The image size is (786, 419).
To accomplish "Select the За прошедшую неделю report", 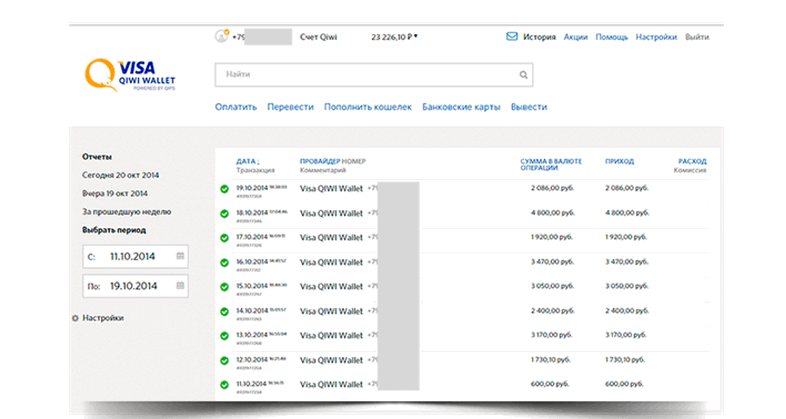I will (126, 211).
